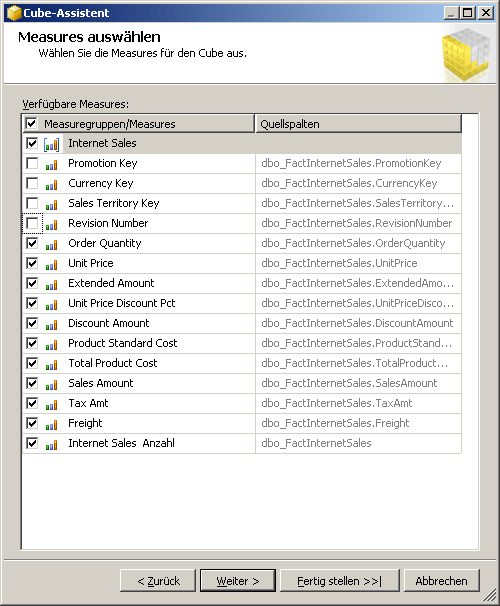Screen dimensions: 500x606
Task: Click the Internet Sales Anzahl measure icon
Action: coord(51,445)
